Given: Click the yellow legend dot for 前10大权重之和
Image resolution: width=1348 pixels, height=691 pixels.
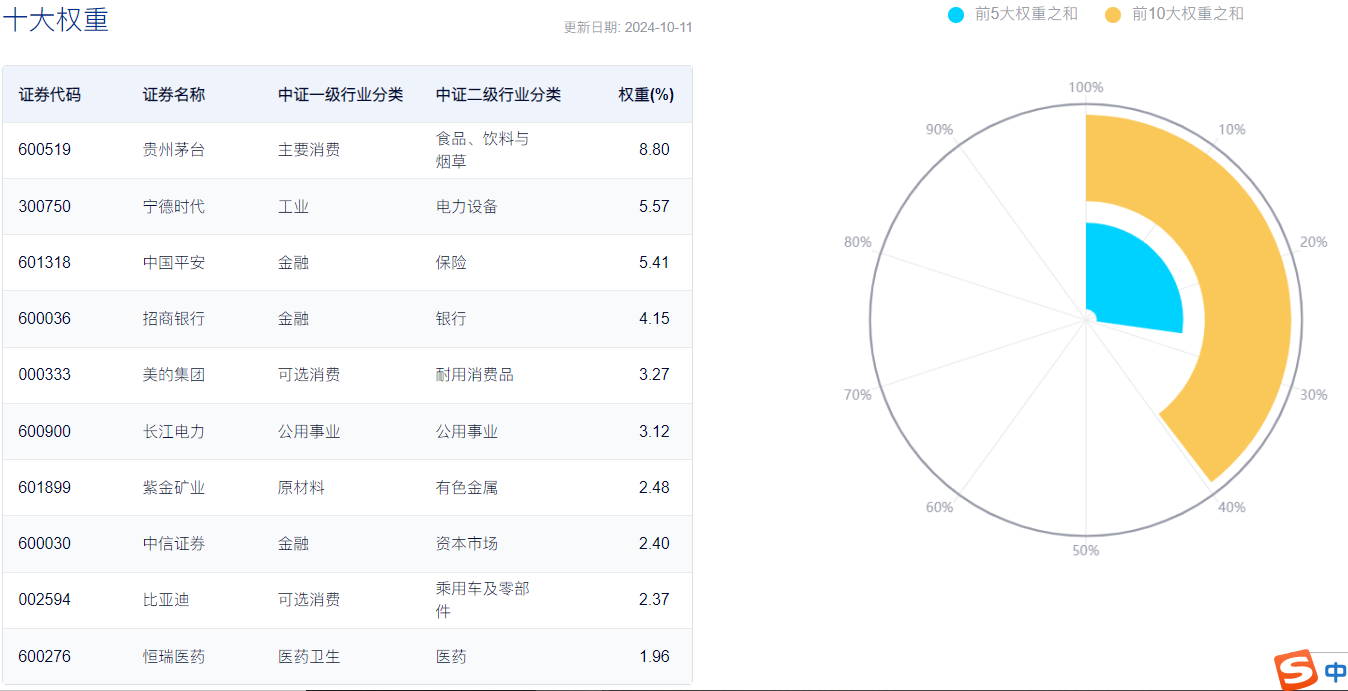Looking at the screenshot, I should point(1113,14).
